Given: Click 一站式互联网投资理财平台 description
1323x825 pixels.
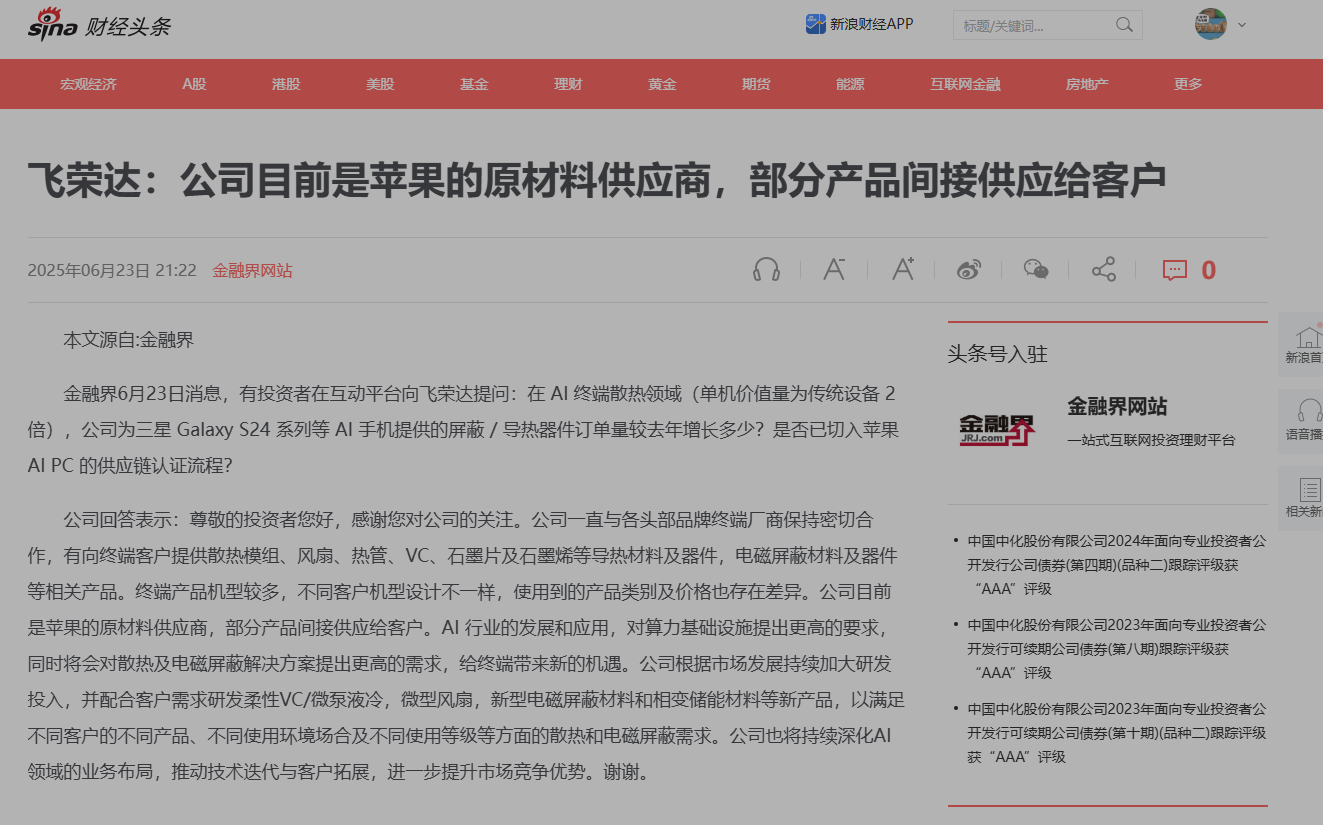Looking at the screenshot, I should (1151, 440).
